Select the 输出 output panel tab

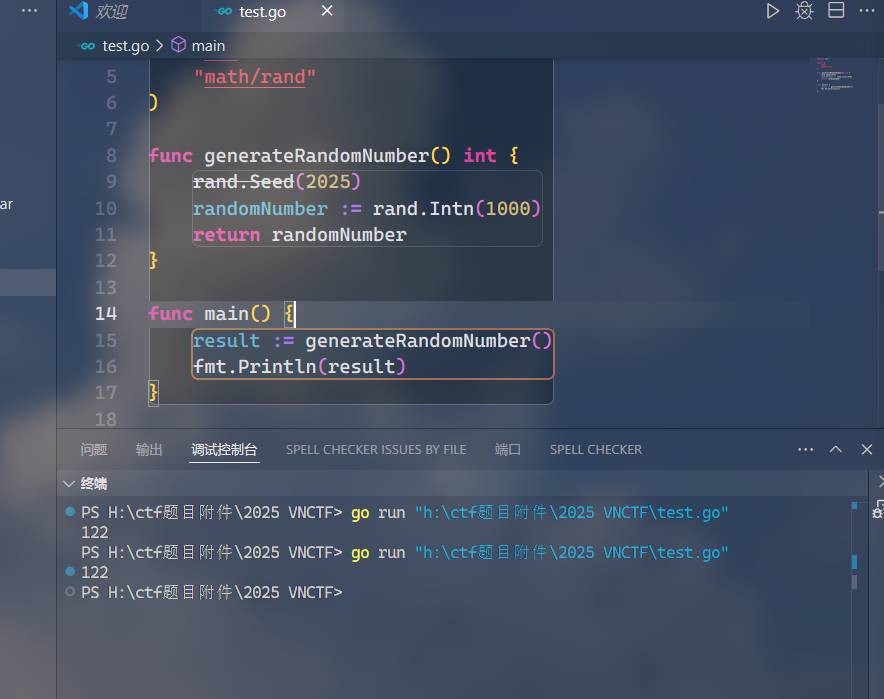149,450
